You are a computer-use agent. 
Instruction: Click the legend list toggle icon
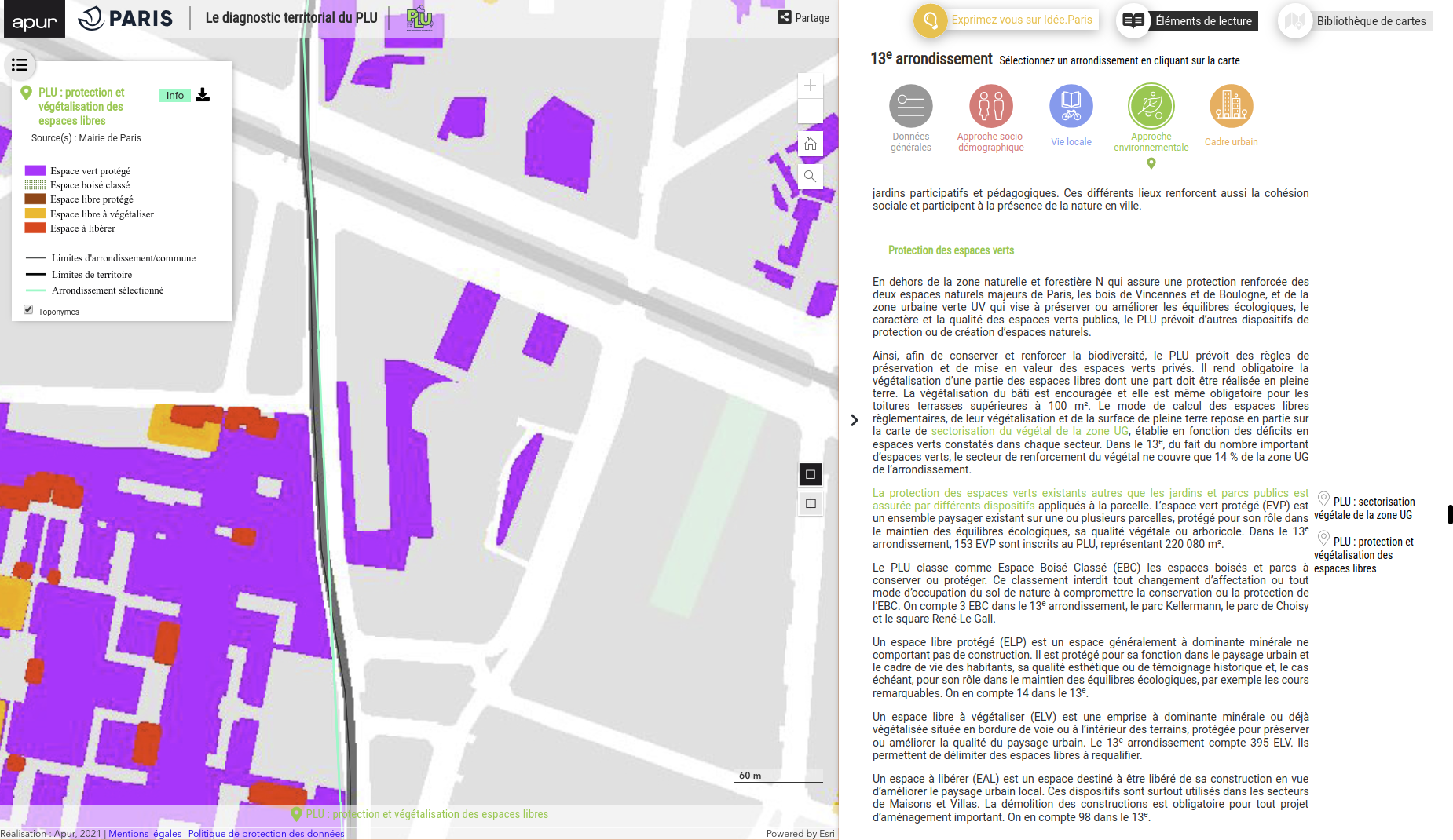coord(20,65)
